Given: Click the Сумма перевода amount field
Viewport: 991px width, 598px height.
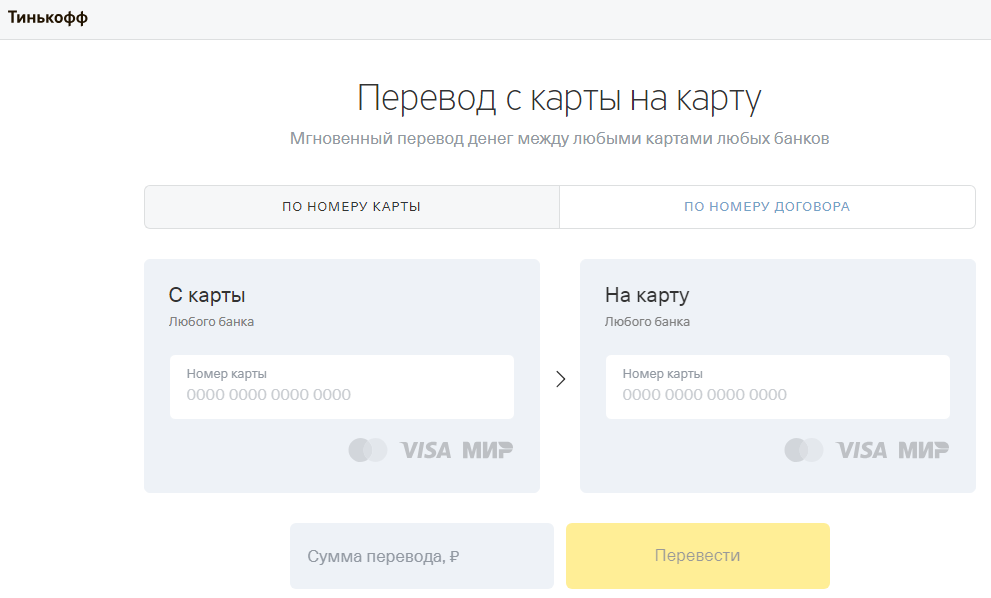Looking at the screenshot, I should point(421,556).
